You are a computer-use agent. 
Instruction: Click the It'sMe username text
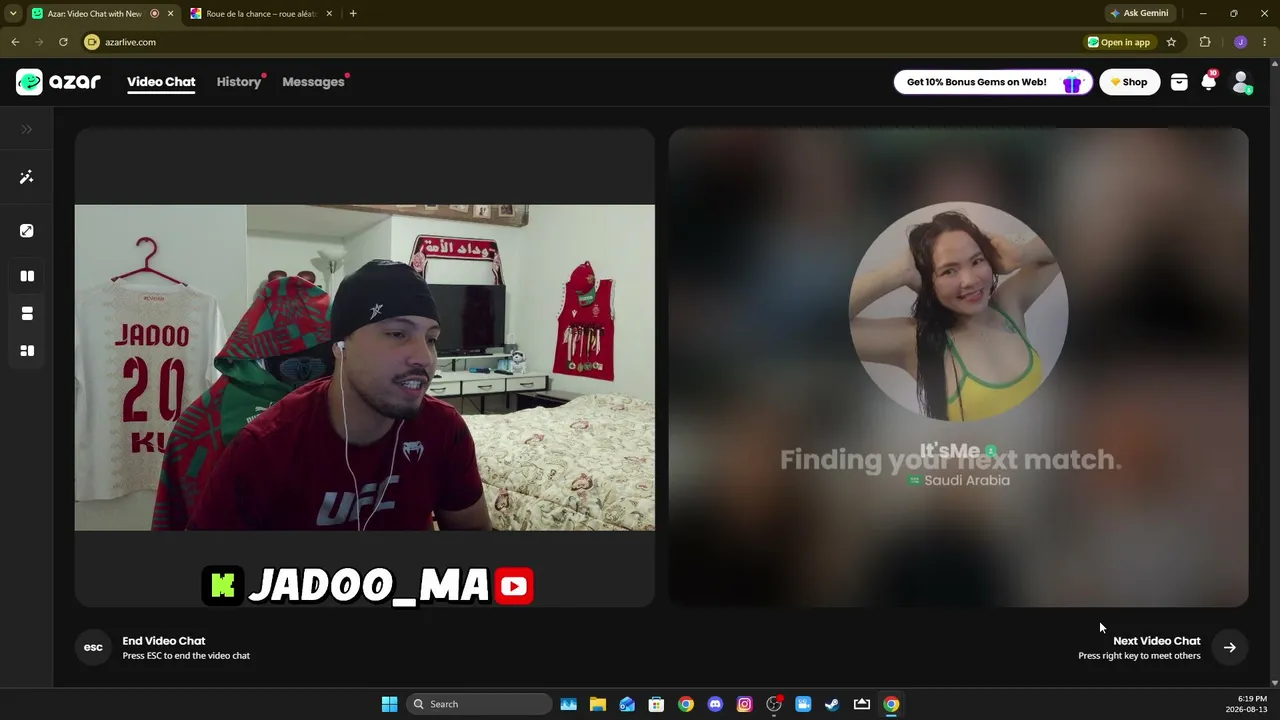click(x=950, y=451)
